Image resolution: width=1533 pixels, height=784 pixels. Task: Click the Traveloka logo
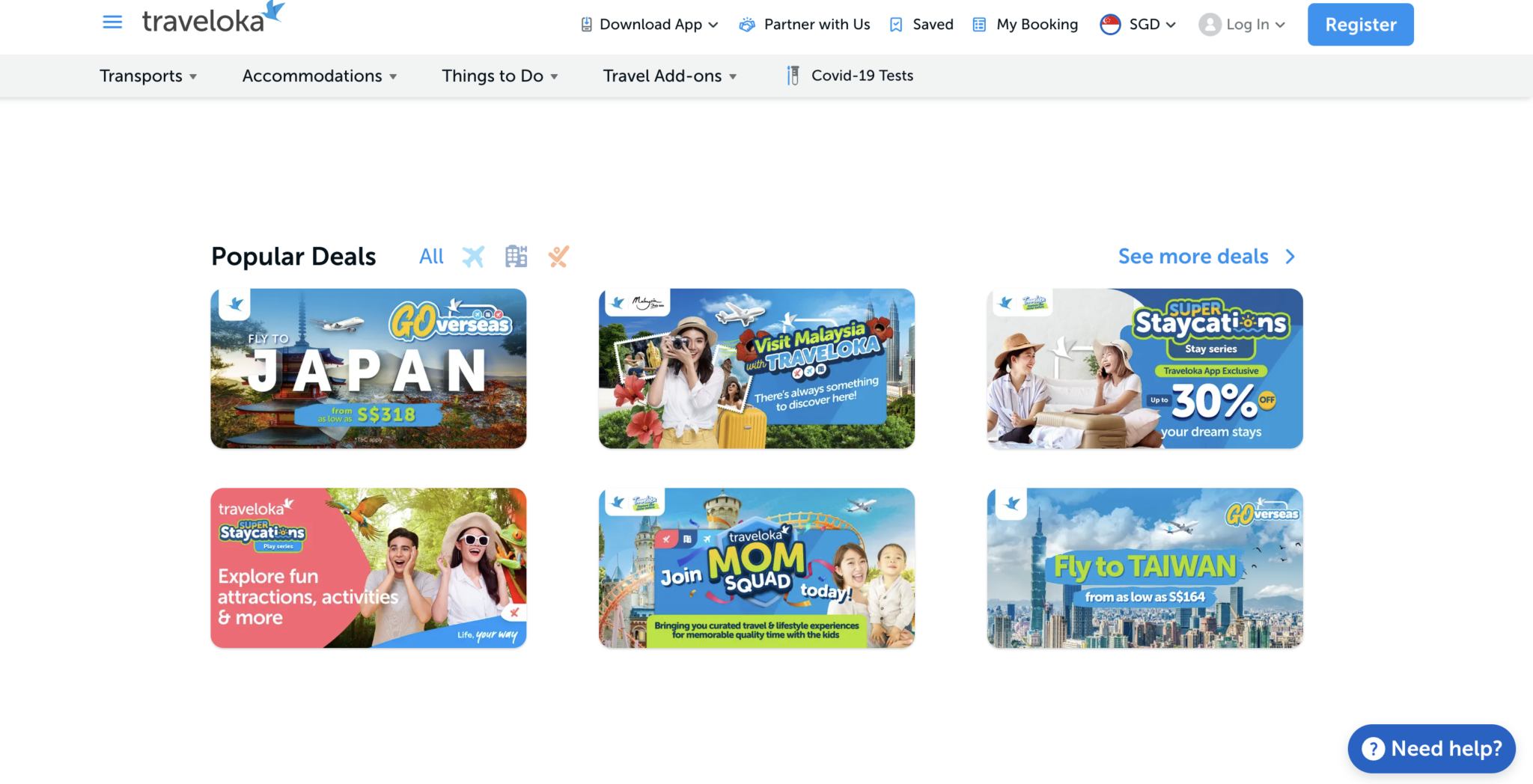click(x=213, y=18)
